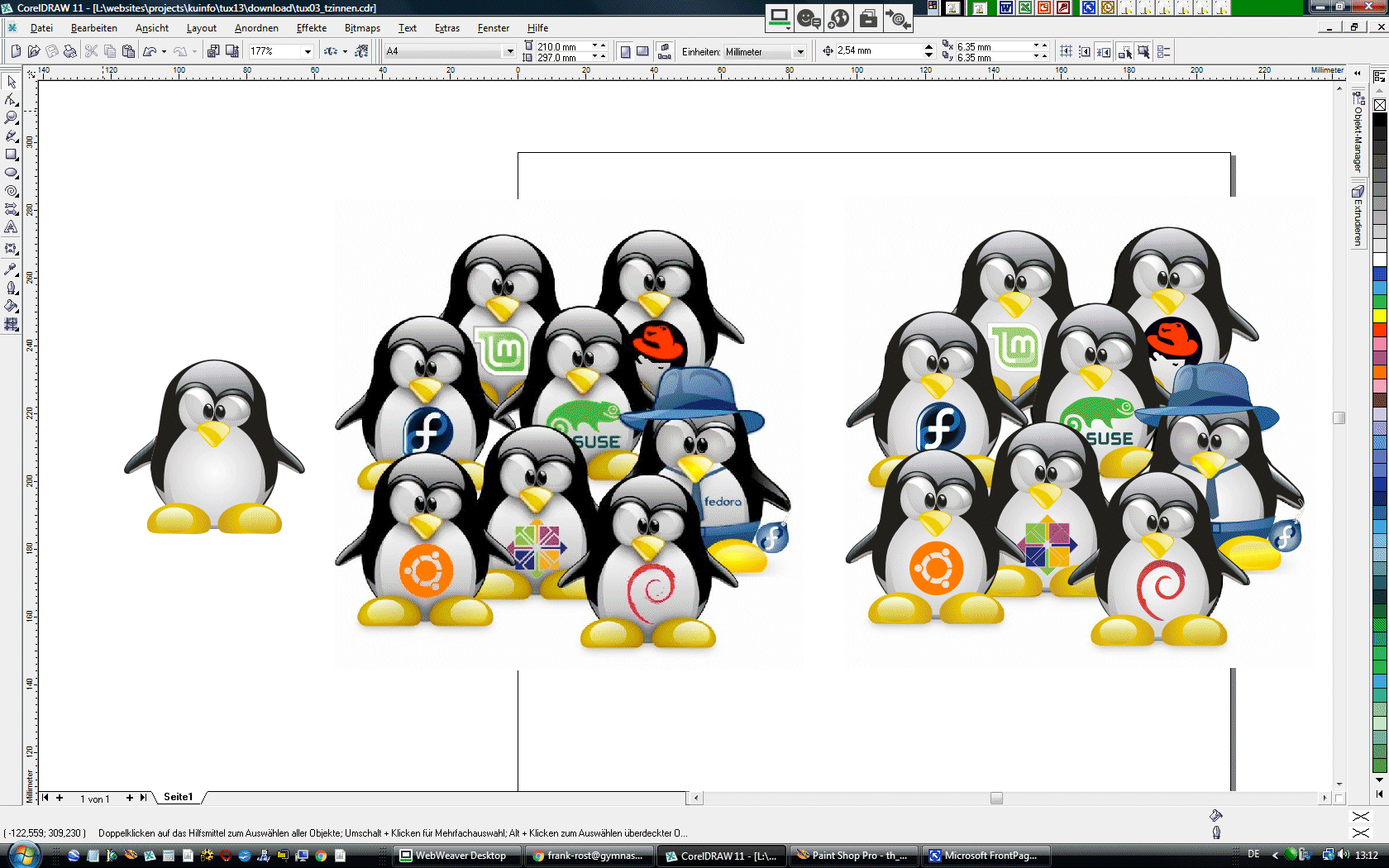Open the Bearbeiten menu
The image size is (1389, 868).
(x=94, y=28)
